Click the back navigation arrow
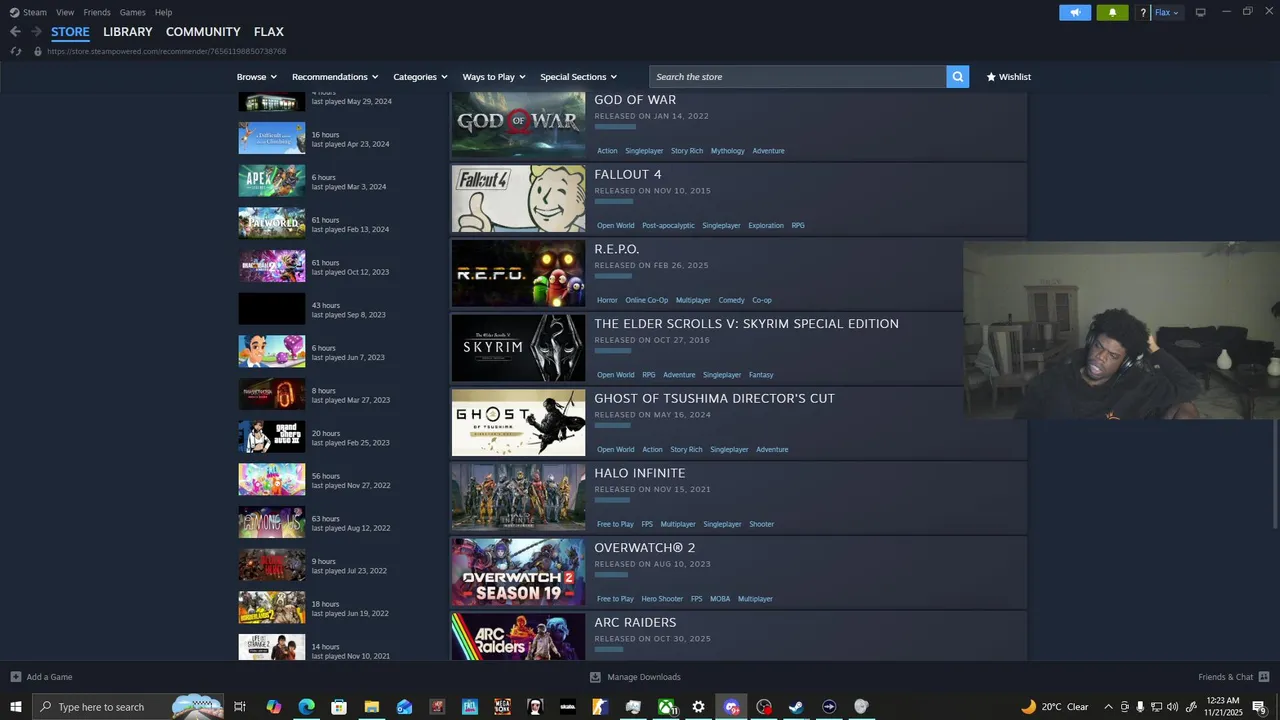This screenshot has height=720, width=1280. pos(15,32)
